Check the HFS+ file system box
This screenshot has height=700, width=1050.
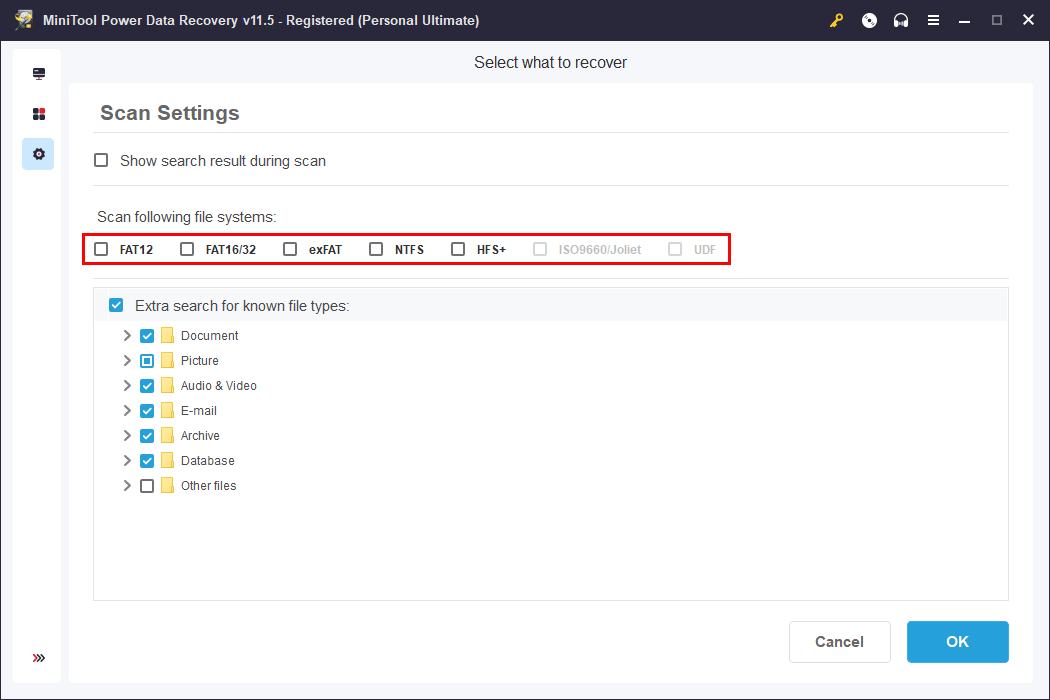tap(458, 249)
